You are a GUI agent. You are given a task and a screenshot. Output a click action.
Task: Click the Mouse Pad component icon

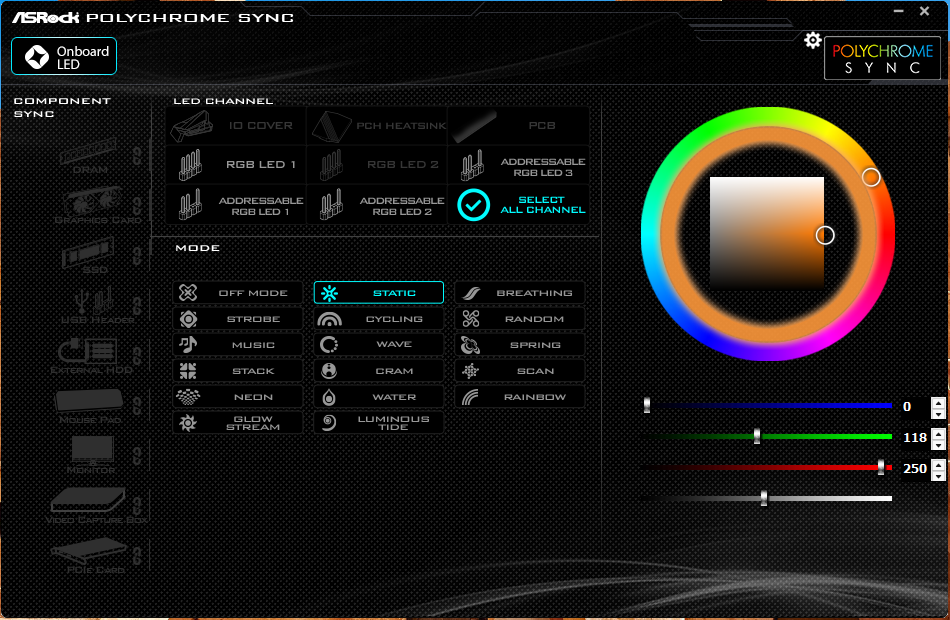click(89, 401)
